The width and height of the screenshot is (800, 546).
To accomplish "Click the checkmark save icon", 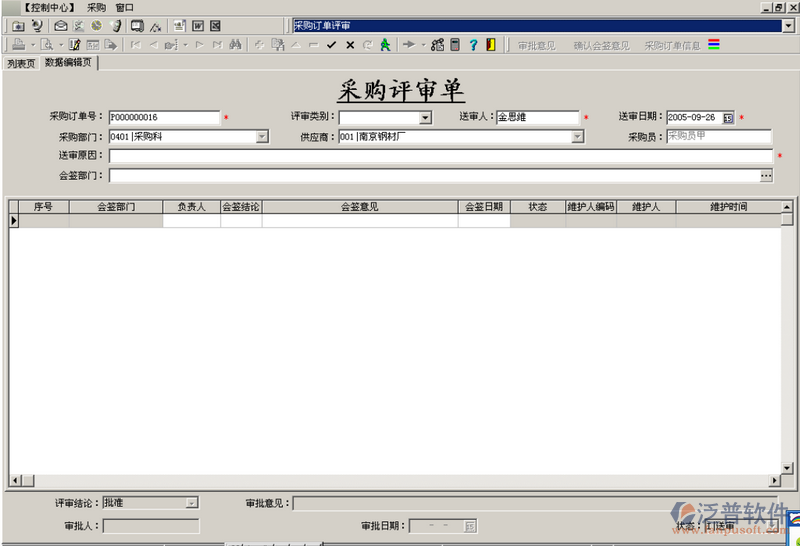I will 331,45.
